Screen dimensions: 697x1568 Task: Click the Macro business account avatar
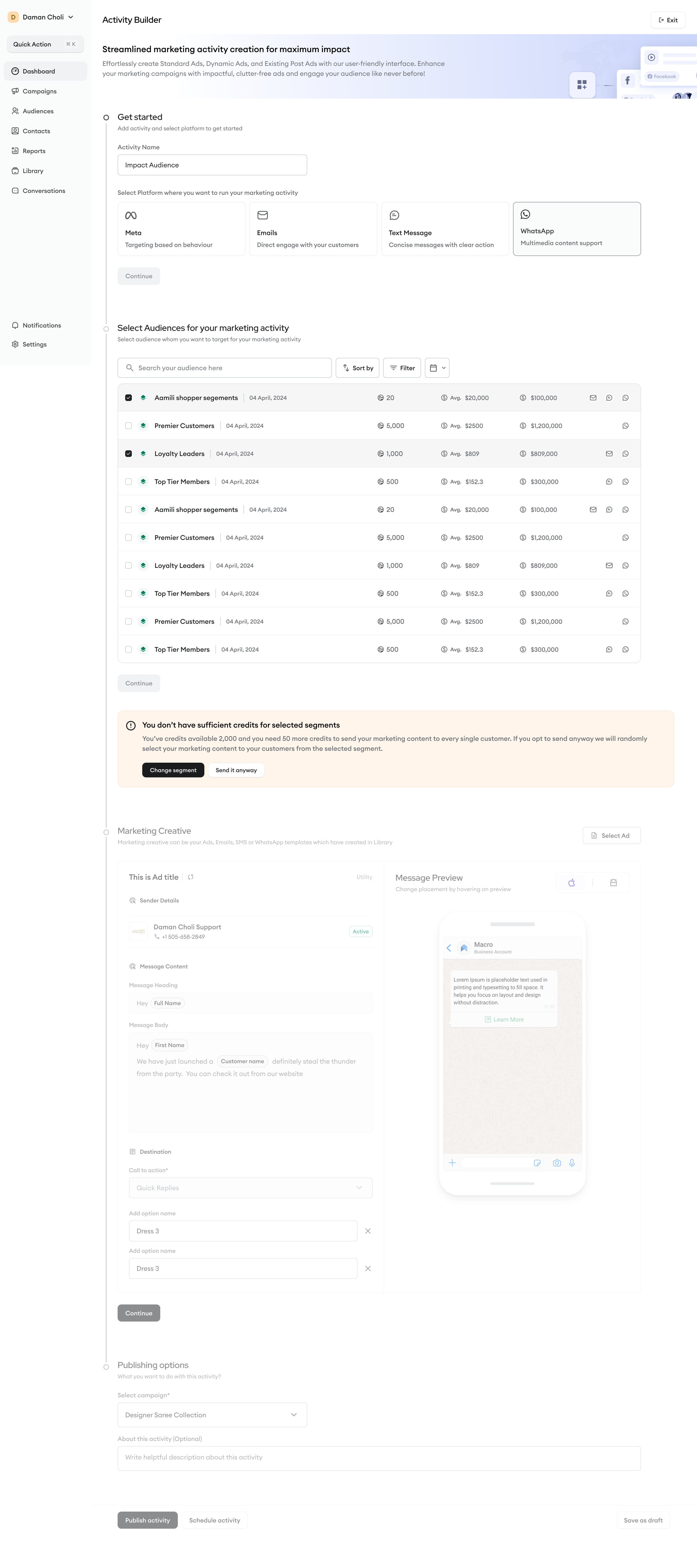click(x=464, y=948)
